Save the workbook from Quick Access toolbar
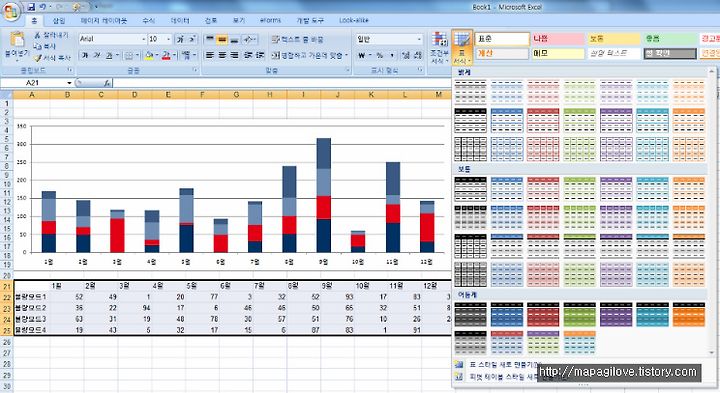This screenshot has height=393, width=720. [31, 7]
